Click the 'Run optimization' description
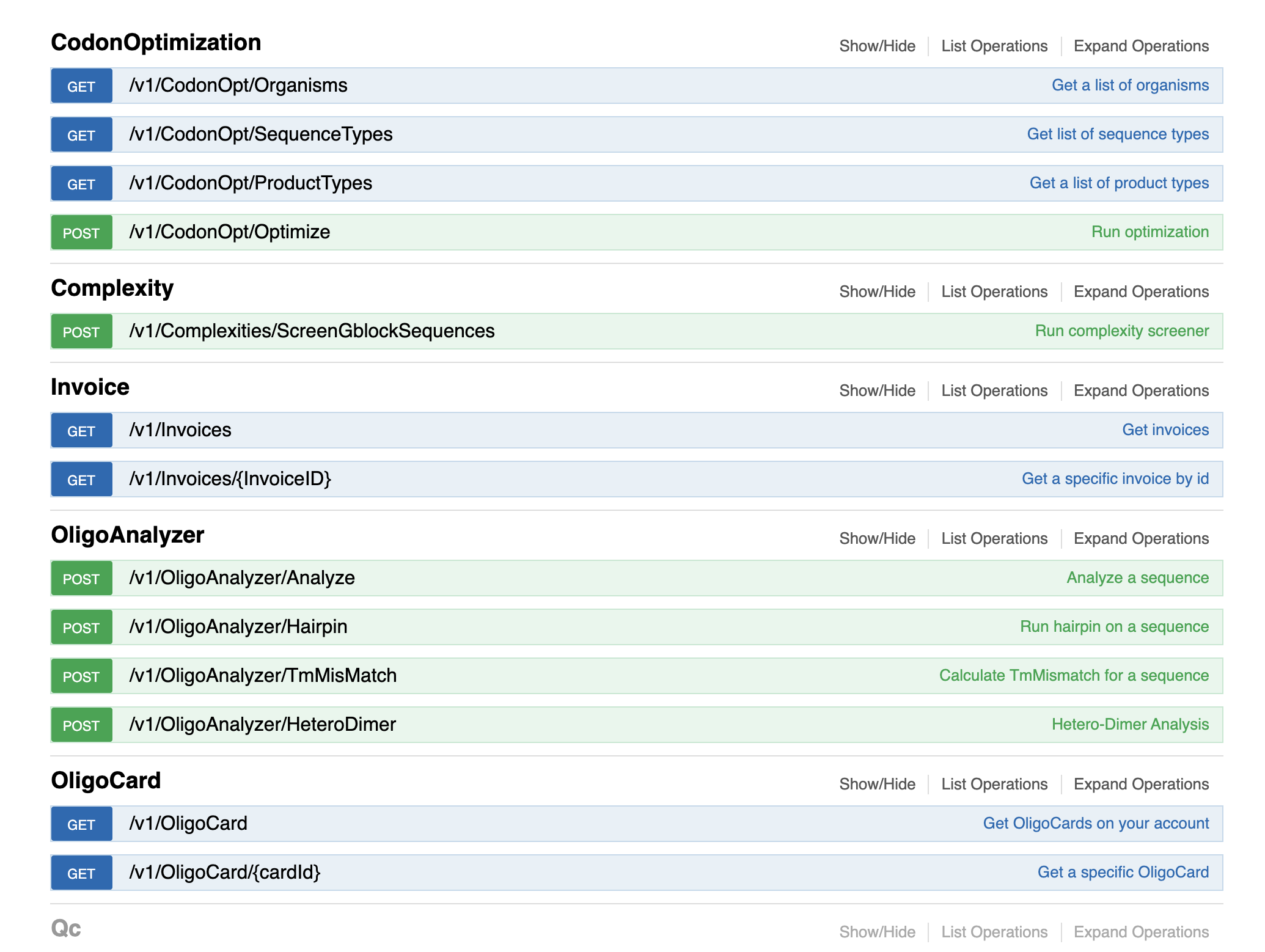This screenshot has width=1265, height=952. 1150,232
